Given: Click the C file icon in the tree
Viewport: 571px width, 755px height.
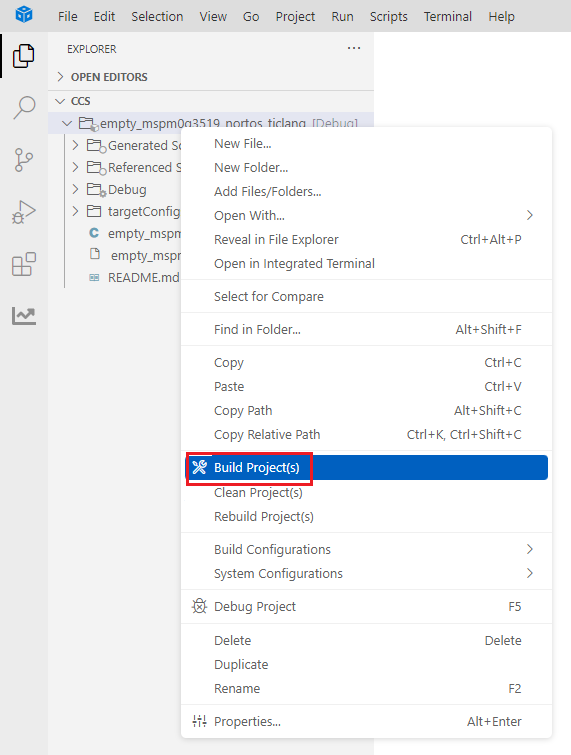Looking at the screenshot, I should (94, 233).
